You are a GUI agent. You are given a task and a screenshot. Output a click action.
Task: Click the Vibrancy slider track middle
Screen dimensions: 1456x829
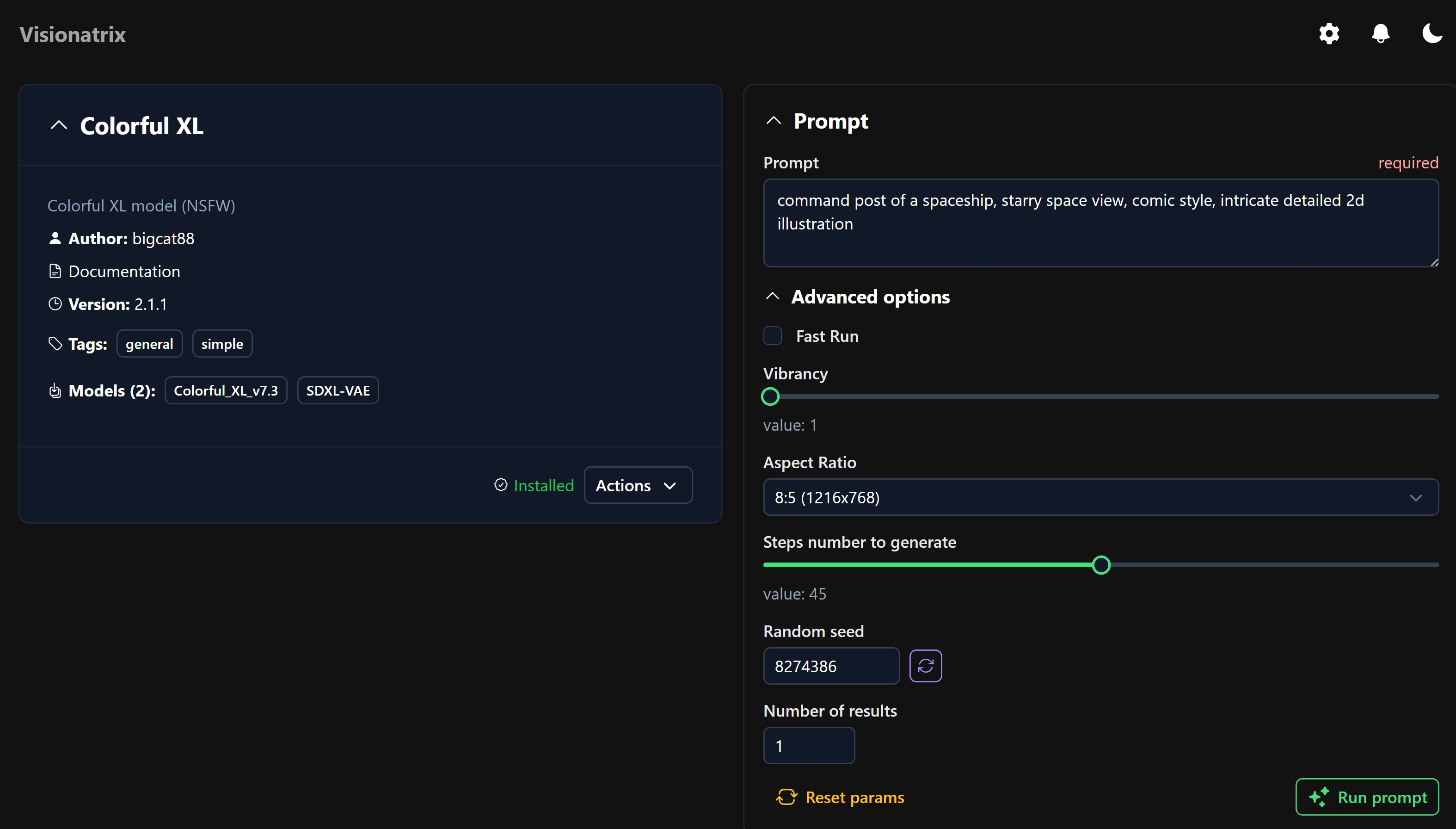click(1101, 396)
